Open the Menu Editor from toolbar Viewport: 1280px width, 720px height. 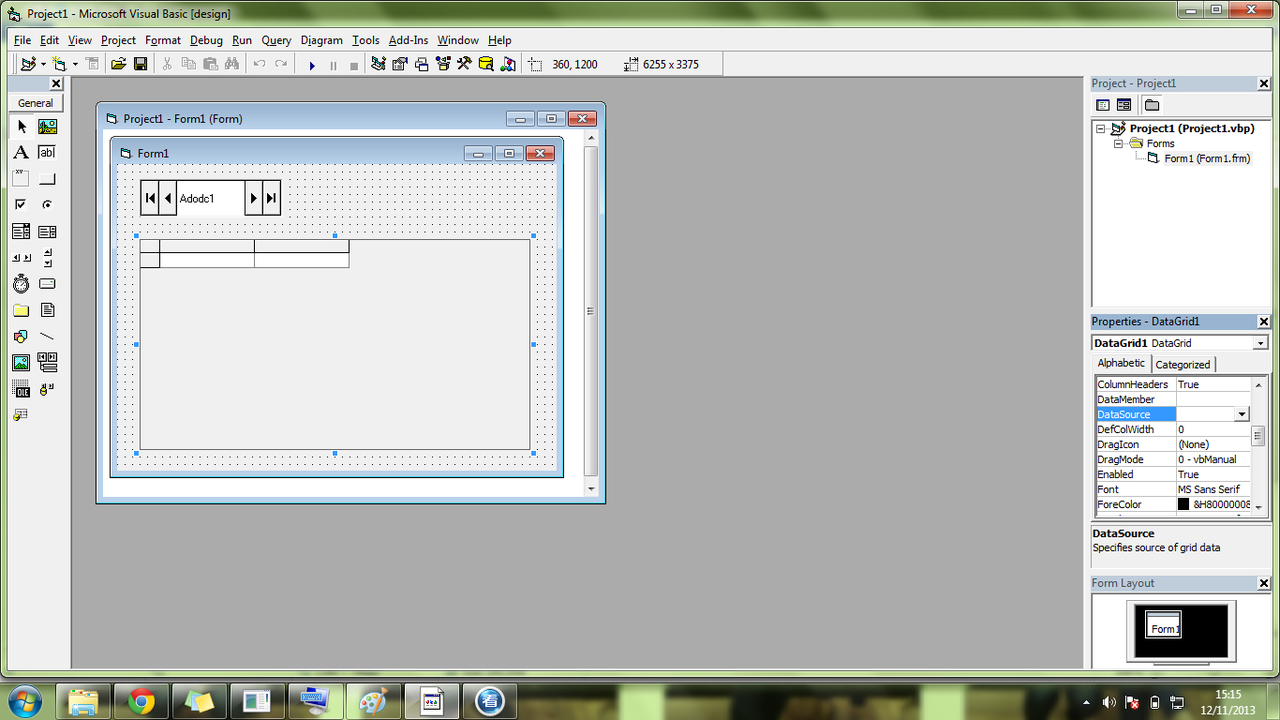coord(92,64)
